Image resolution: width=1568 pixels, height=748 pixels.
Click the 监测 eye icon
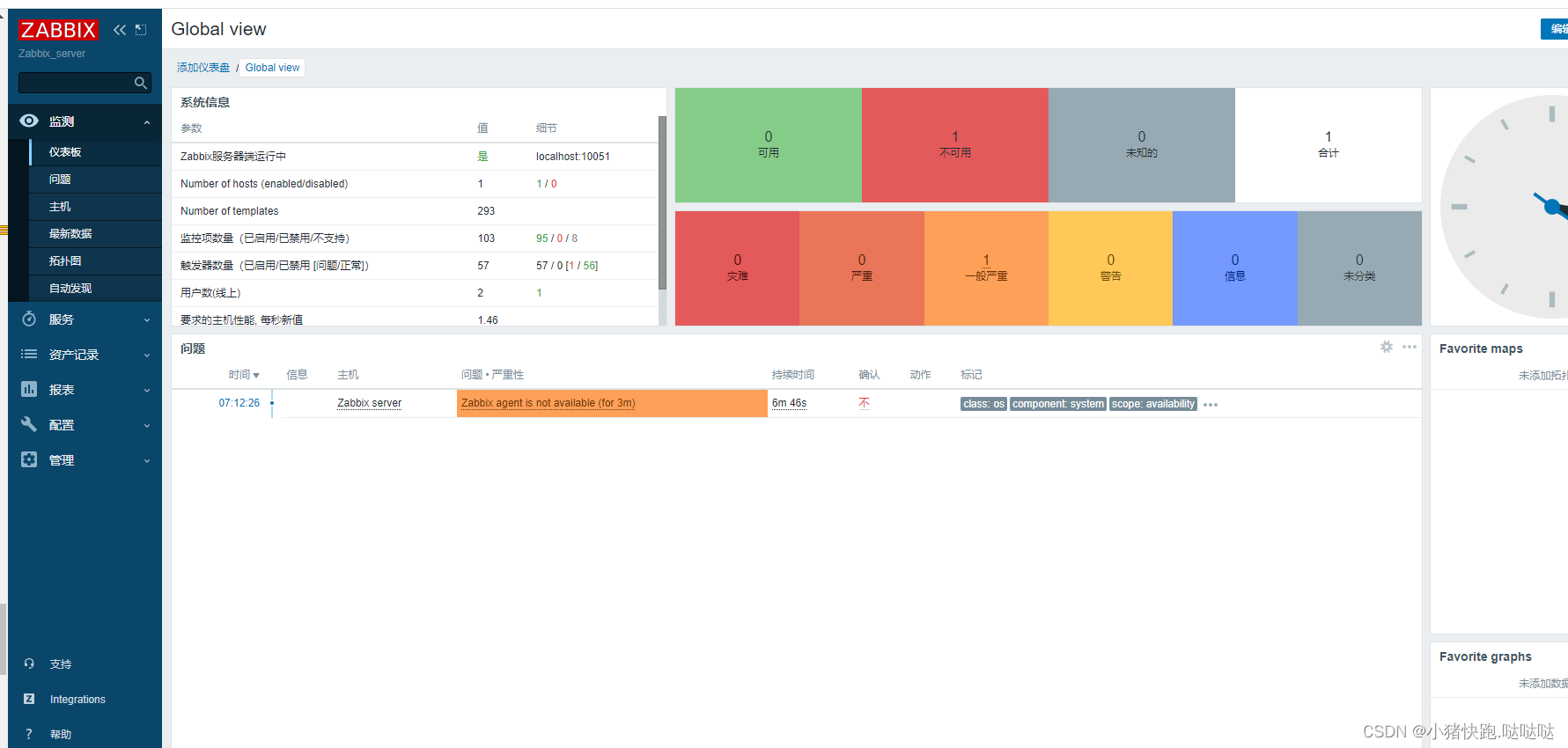point(29,121)
